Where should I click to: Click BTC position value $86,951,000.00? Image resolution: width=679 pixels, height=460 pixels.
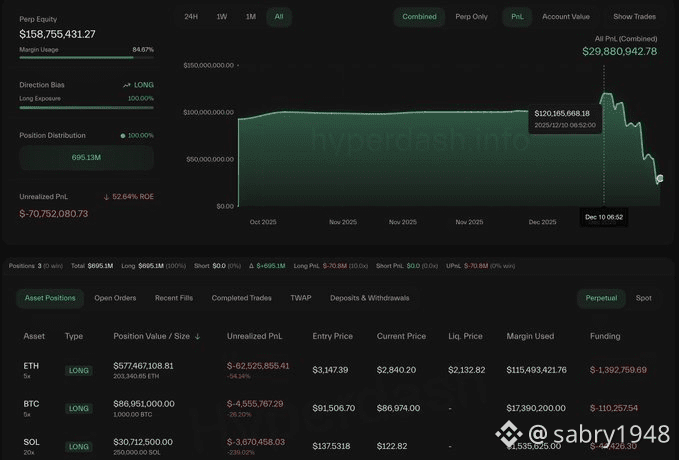(144, 404)
